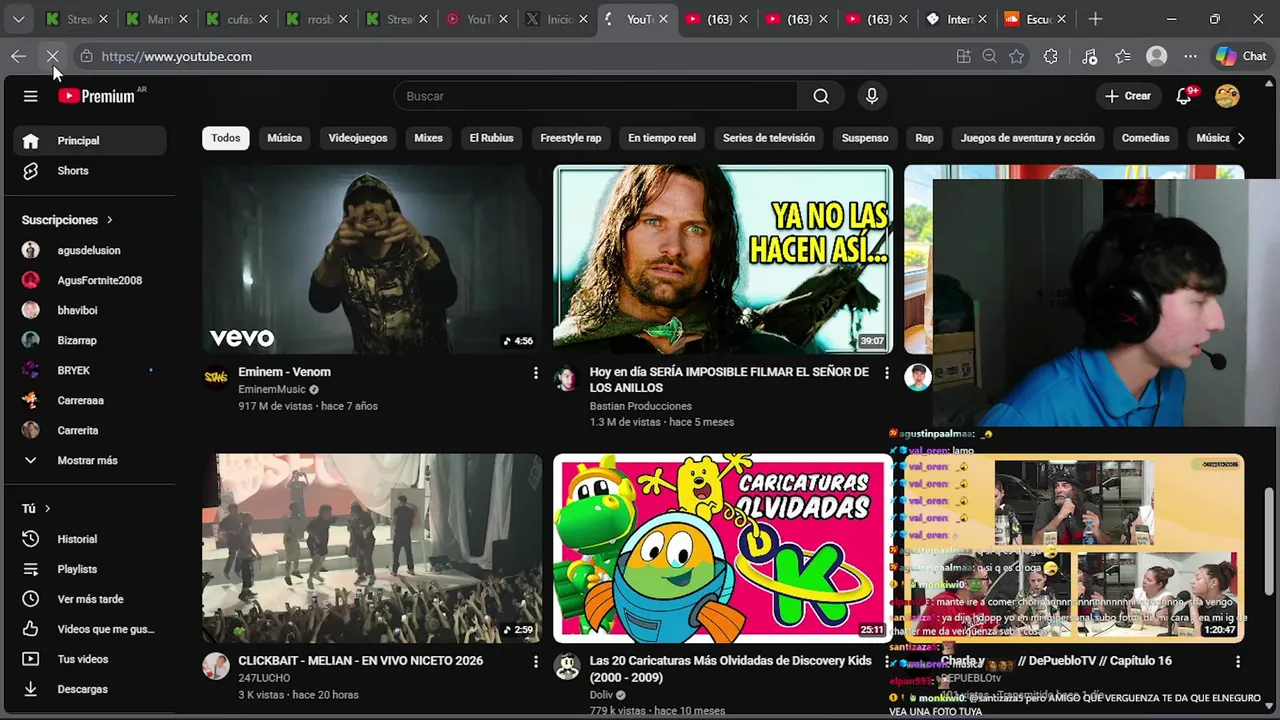This screenshot has height=720, width=1280.
Task: Select the Mixes filter chip
Action: coord(428,138)
